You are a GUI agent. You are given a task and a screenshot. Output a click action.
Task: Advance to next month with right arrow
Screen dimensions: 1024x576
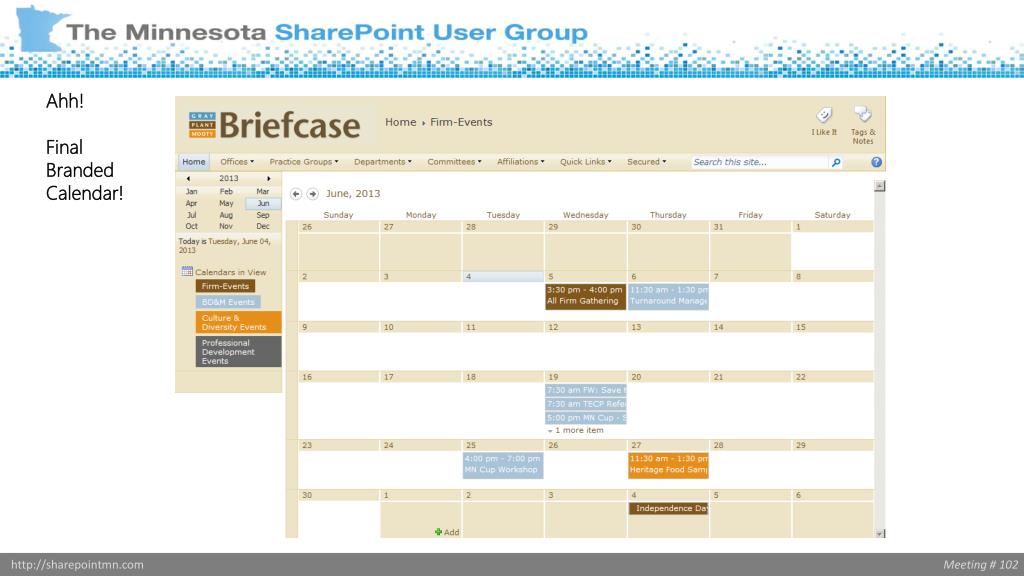coord(313,194)
